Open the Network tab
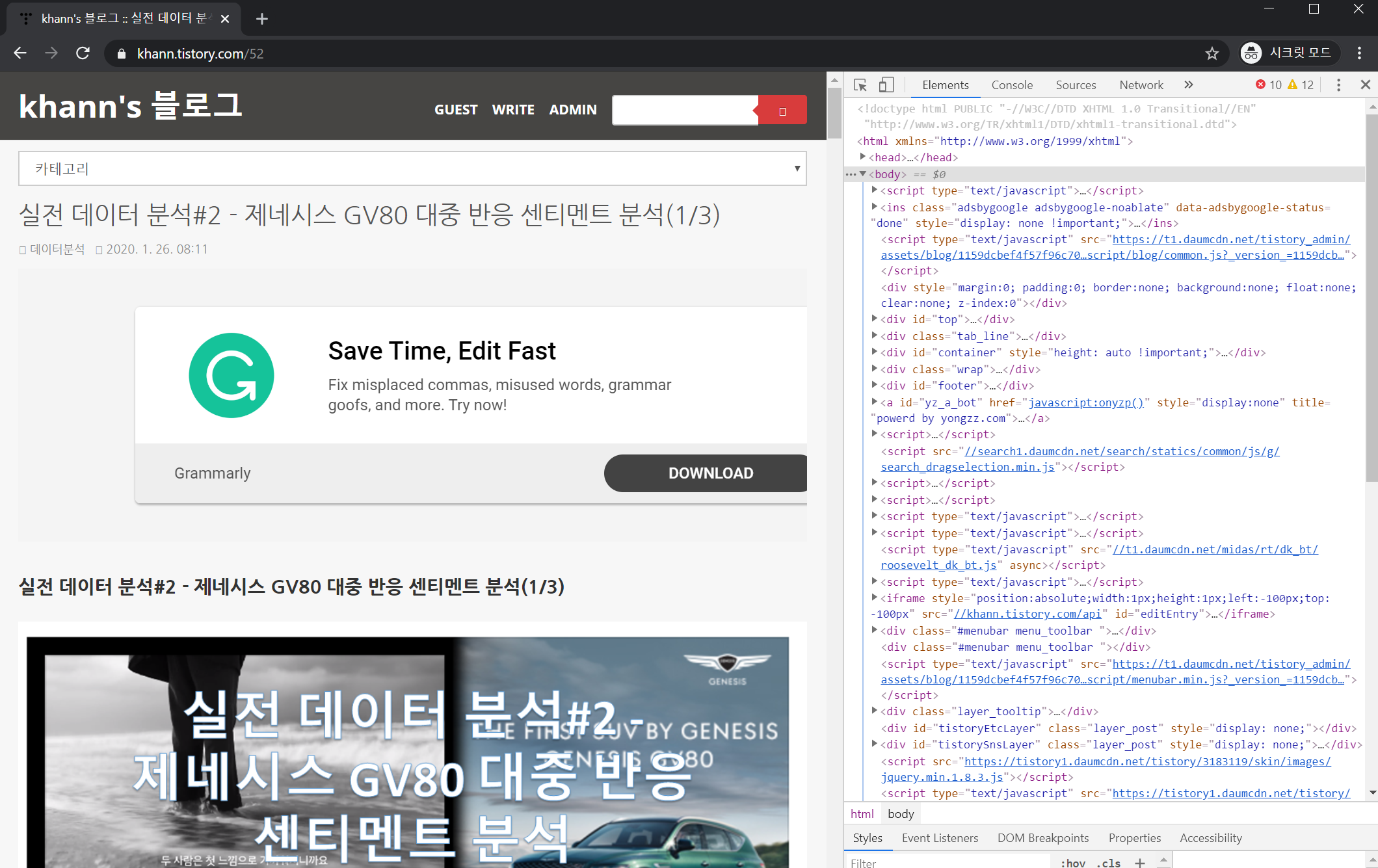The image size is (1378, 868). coord(1141,85)
